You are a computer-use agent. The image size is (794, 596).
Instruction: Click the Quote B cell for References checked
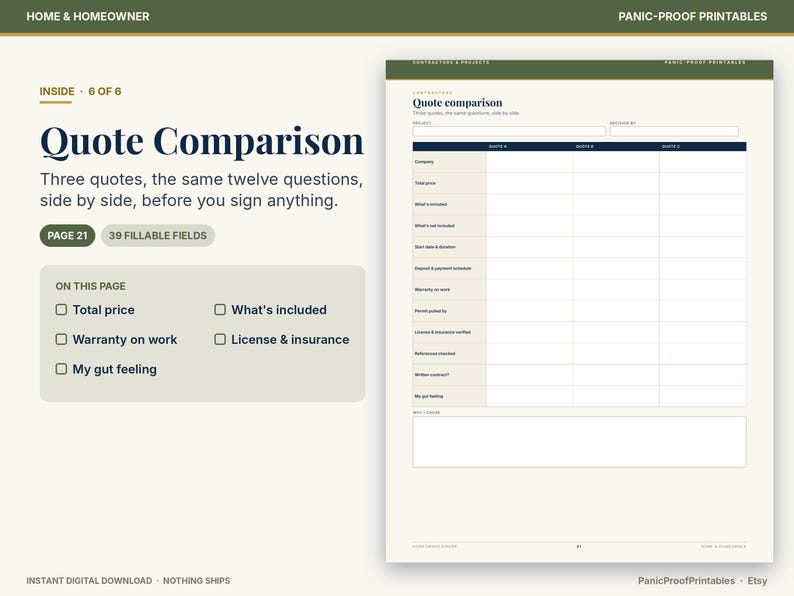coord(616,353)
